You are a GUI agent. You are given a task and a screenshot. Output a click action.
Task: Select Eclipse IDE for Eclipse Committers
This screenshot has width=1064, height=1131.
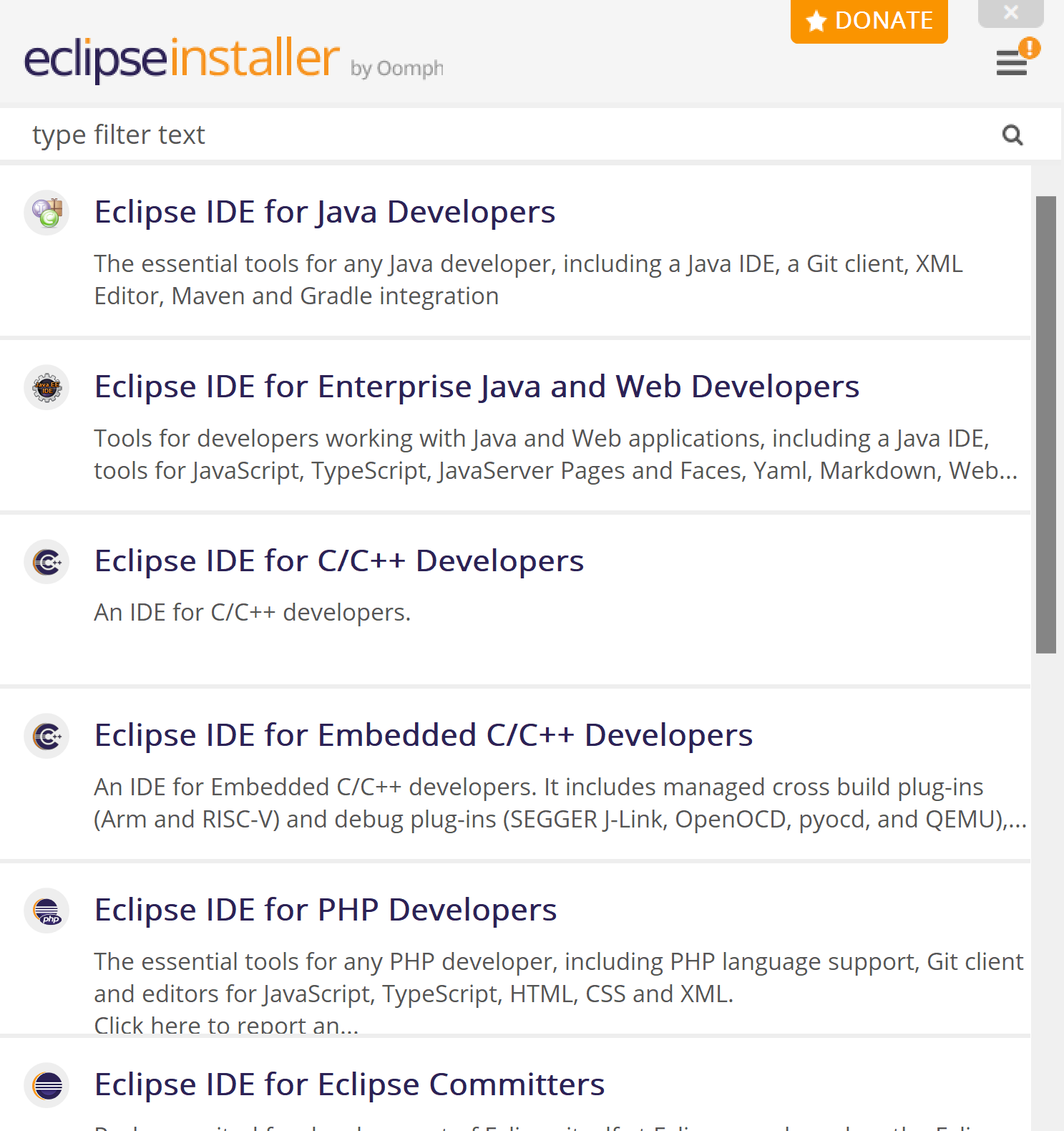point(349,1085)
